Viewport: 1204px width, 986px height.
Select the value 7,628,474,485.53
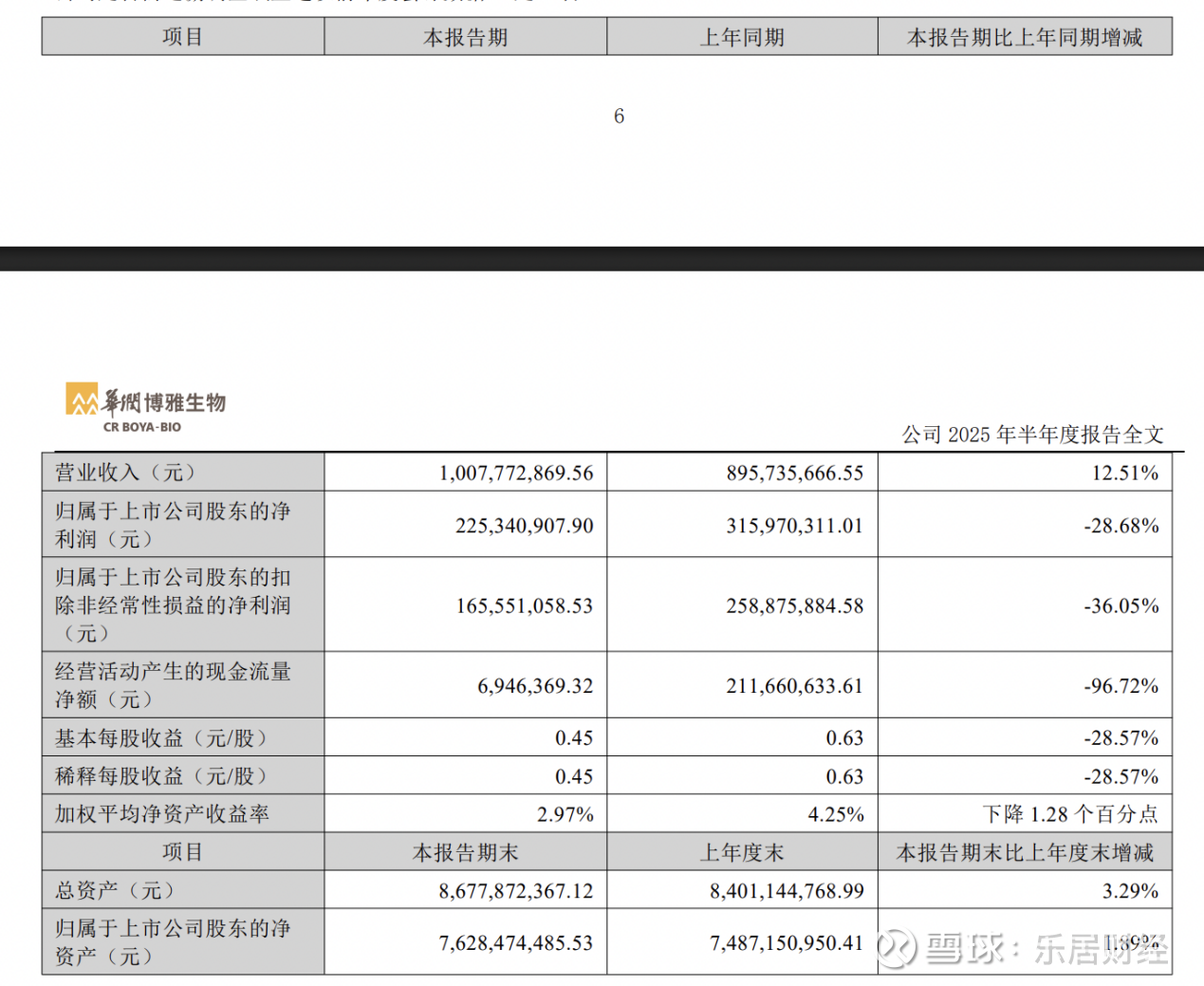(x=516, y=943)
